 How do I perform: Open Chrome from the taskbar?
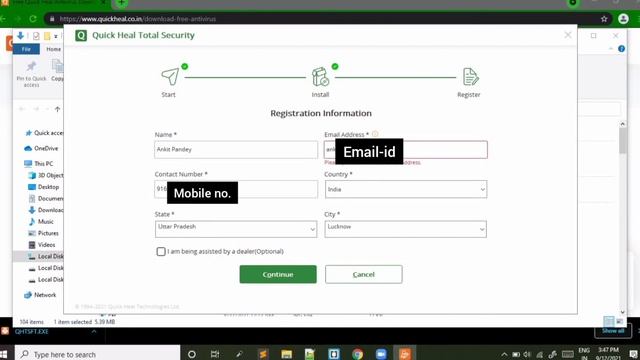pos(357,354)
